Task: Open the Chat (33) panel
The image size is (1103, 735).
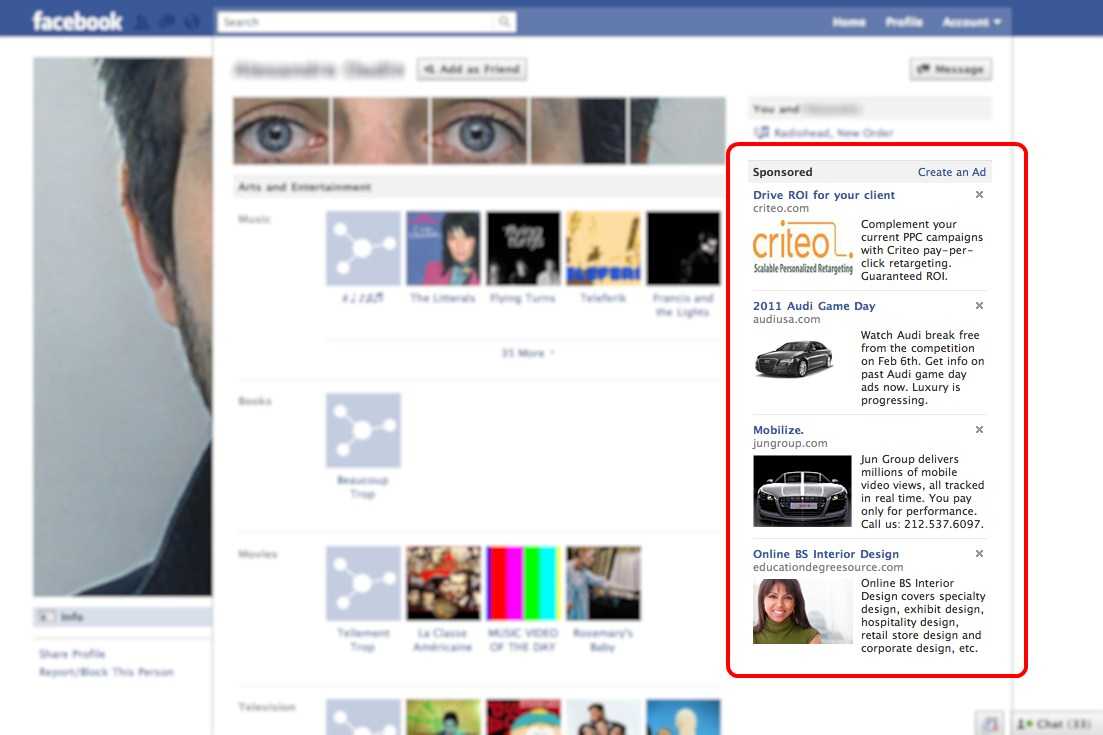Action: (x=1057, y=724)
